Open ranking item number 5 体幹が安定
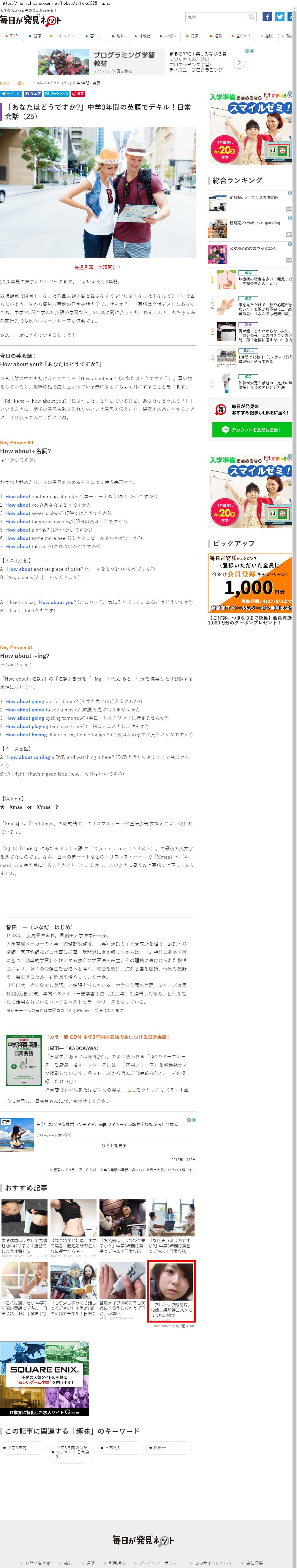 point(249,383)
